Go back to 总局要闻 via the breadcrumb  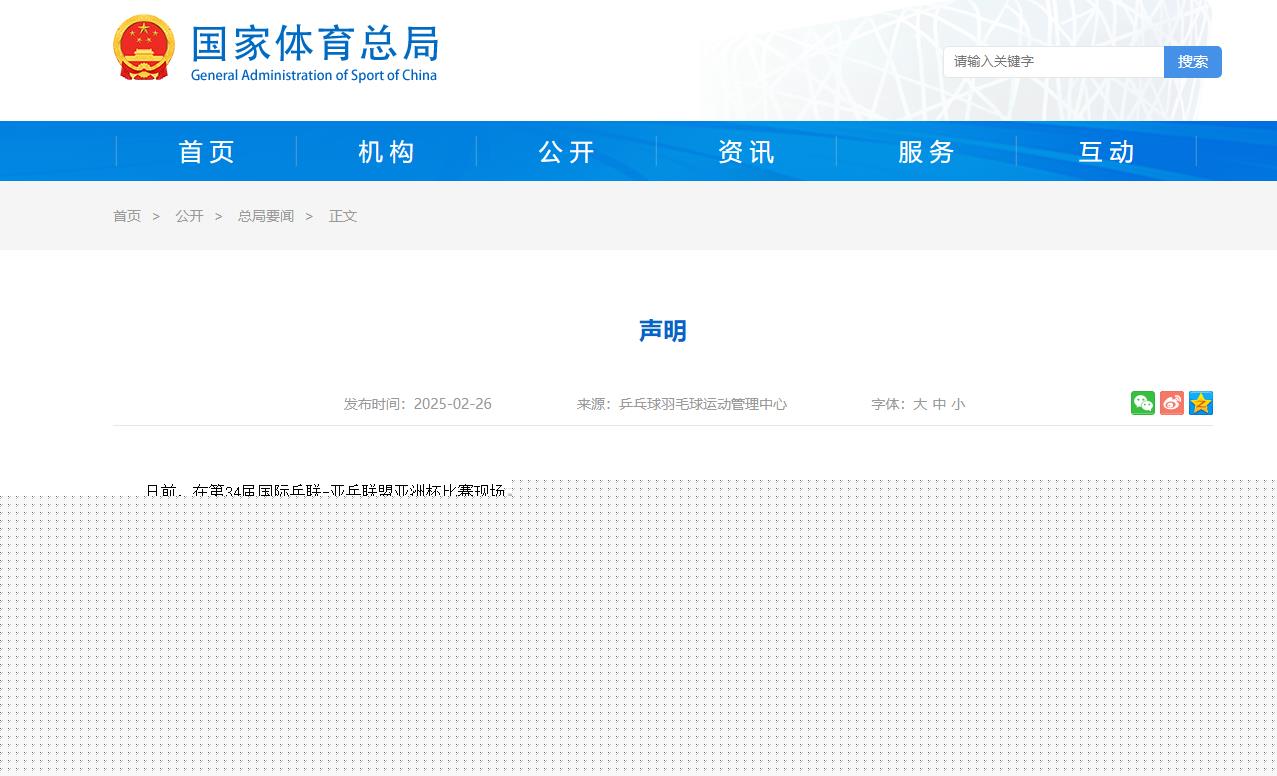pos(265,216)
